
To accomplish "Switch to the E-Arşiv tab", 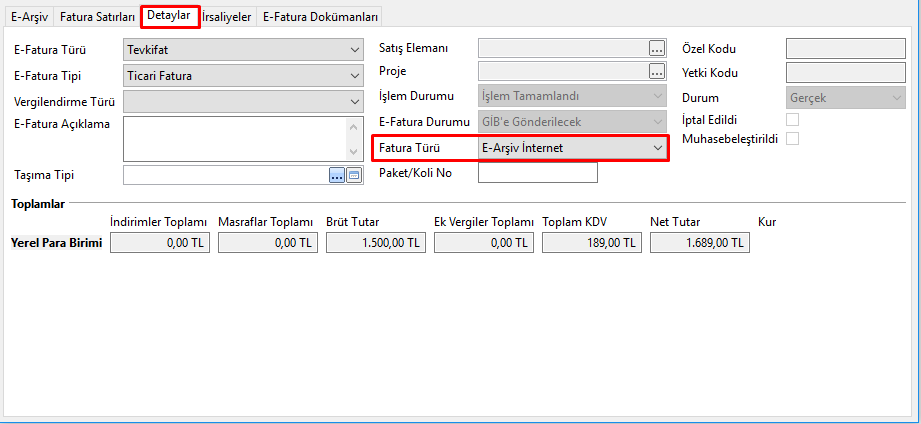I will pos(27,17).
